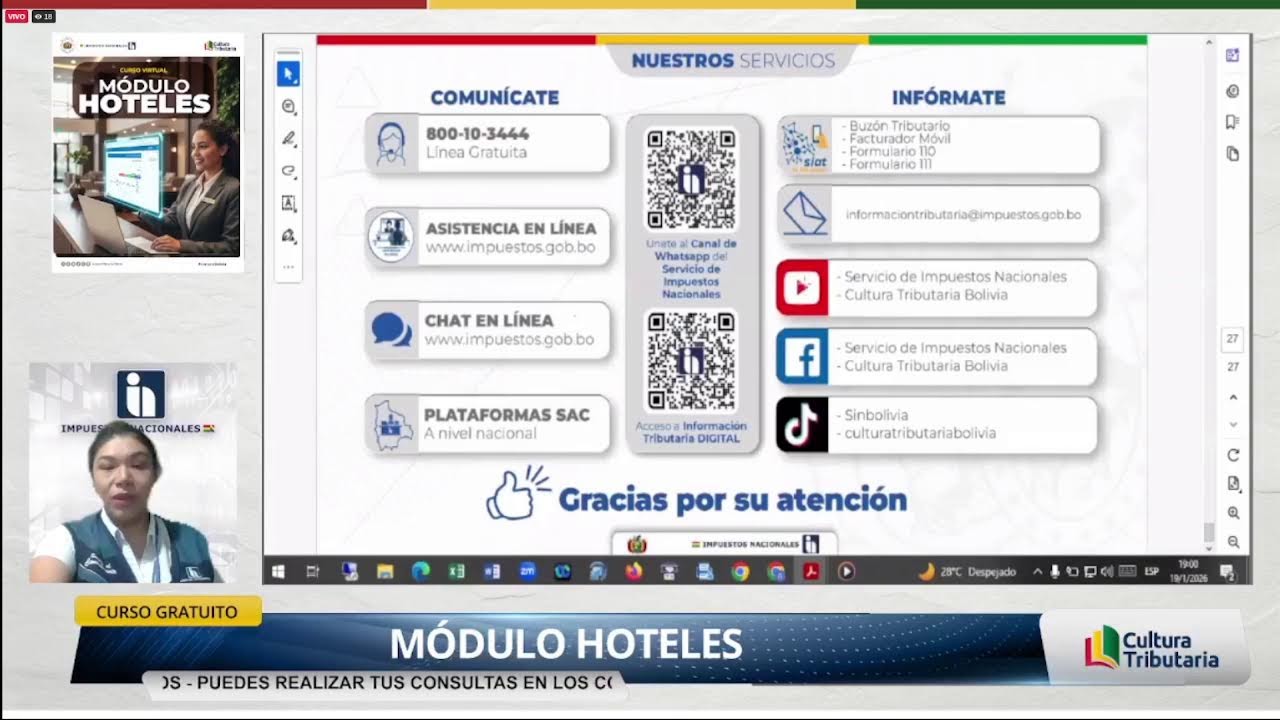This screenshot has width=1280, height=720.
Task: Click the page display options icon
Action: click(1233, 484)
